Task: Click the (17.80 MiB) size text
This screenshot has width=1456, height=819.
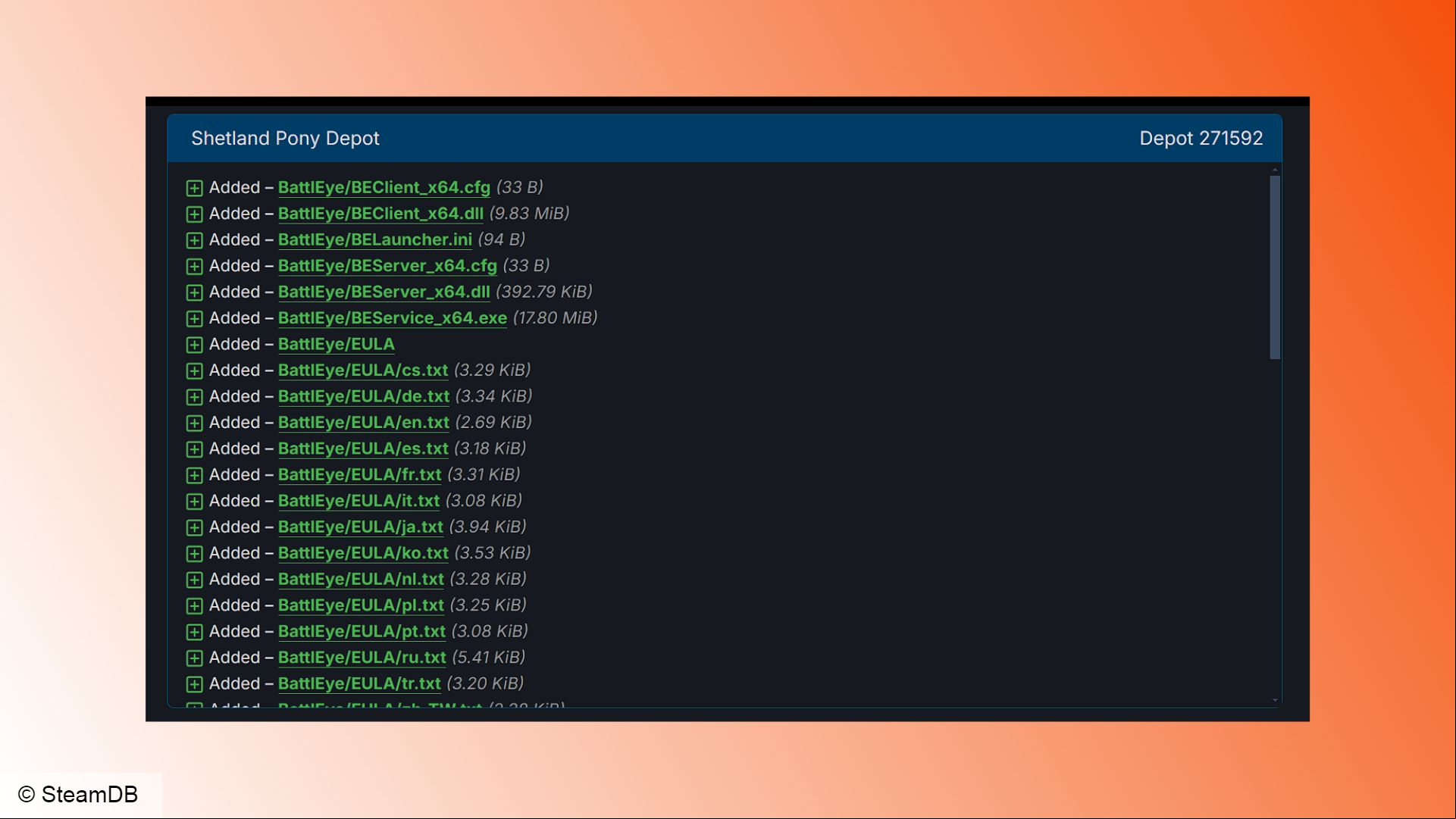Action: pos(555,318)
